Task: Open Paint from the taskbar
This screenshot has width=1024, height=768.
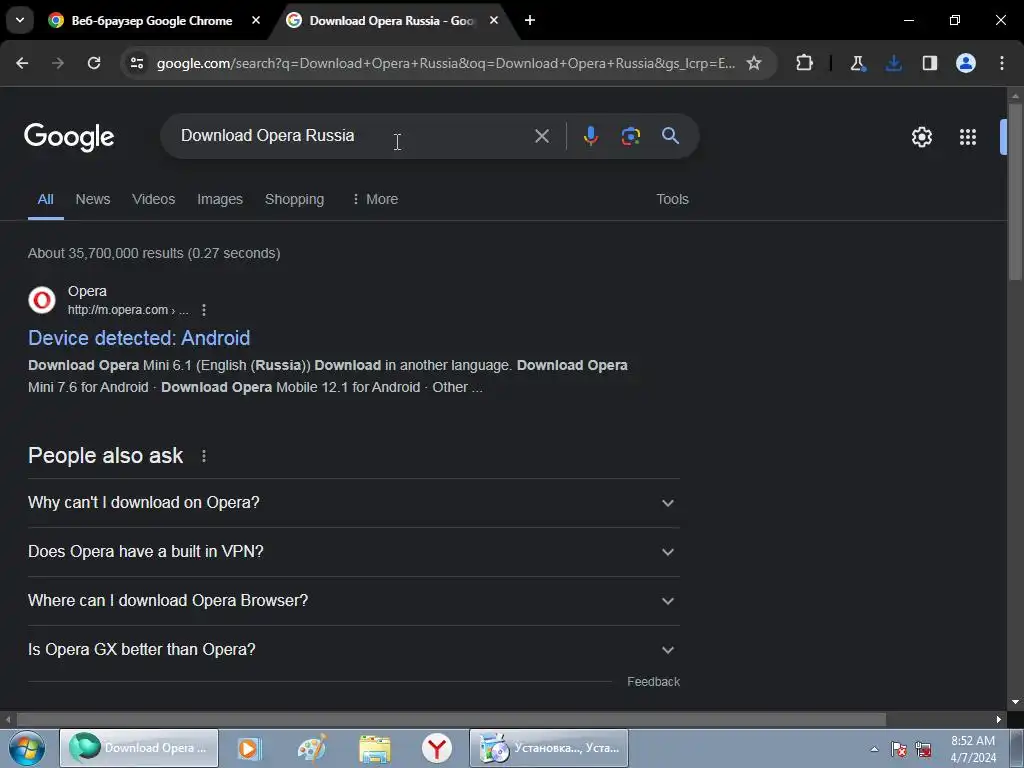Action: coord(312,748)
